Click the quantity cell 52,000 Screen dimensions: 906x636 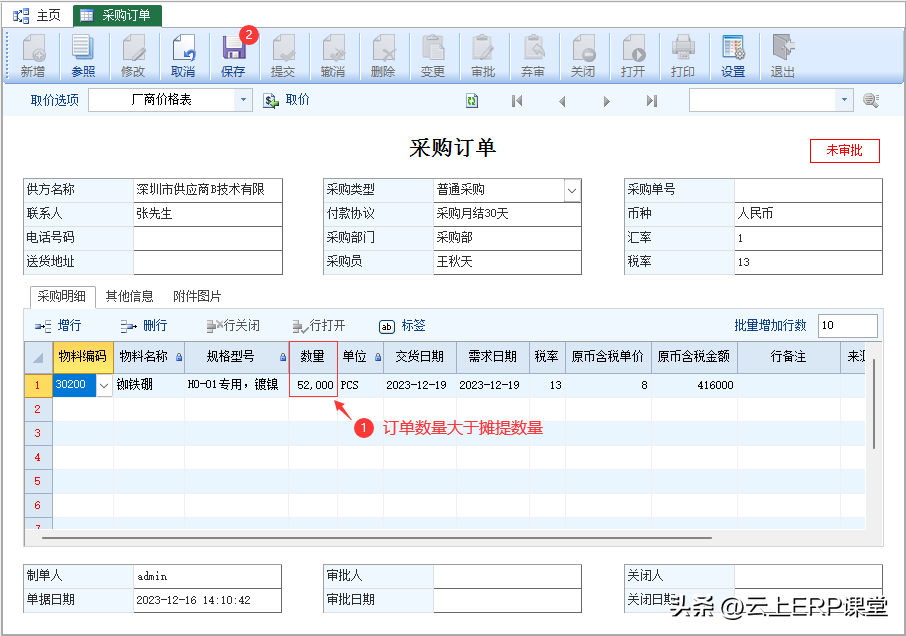tap(313, 385)
